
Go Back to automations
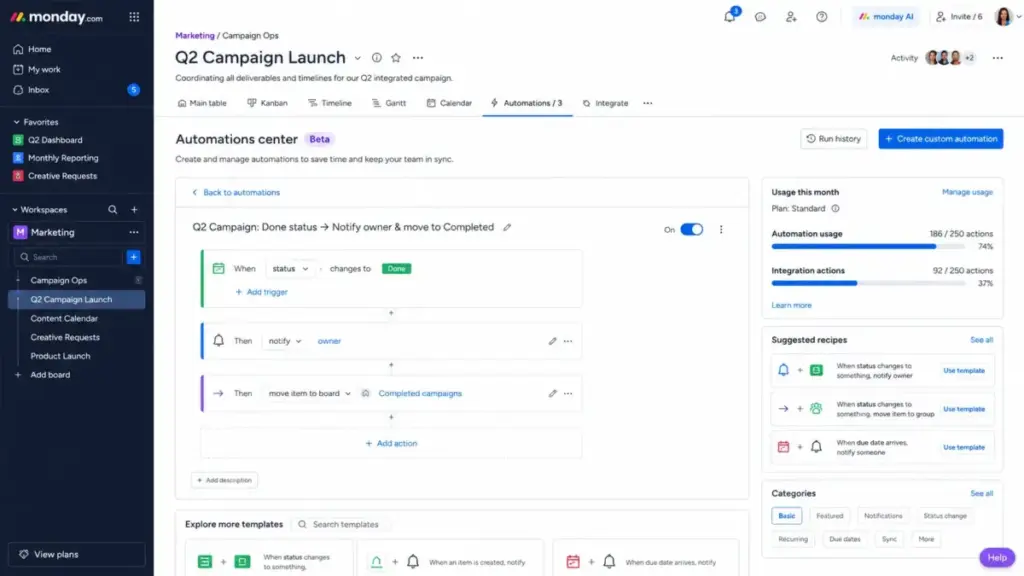236,193
